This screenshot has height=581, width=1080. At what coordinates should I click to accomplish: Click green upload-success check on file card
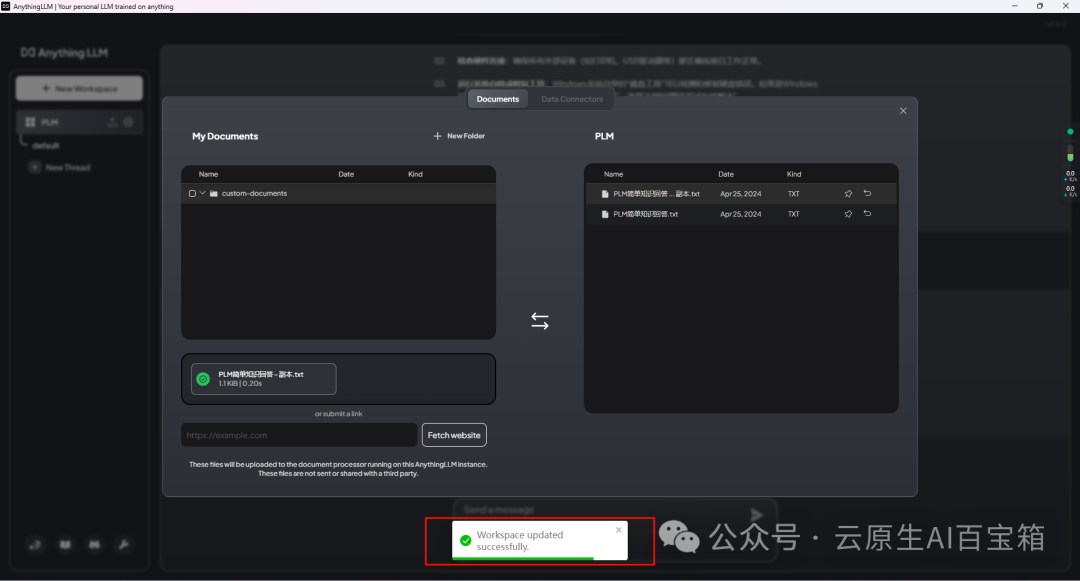(203, 379)
